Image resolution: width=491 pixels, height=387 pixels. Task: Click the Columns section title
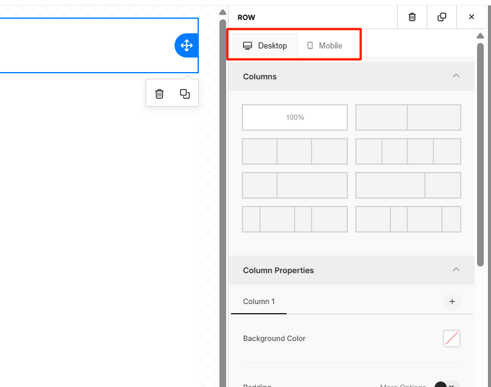tap(260, 77)
